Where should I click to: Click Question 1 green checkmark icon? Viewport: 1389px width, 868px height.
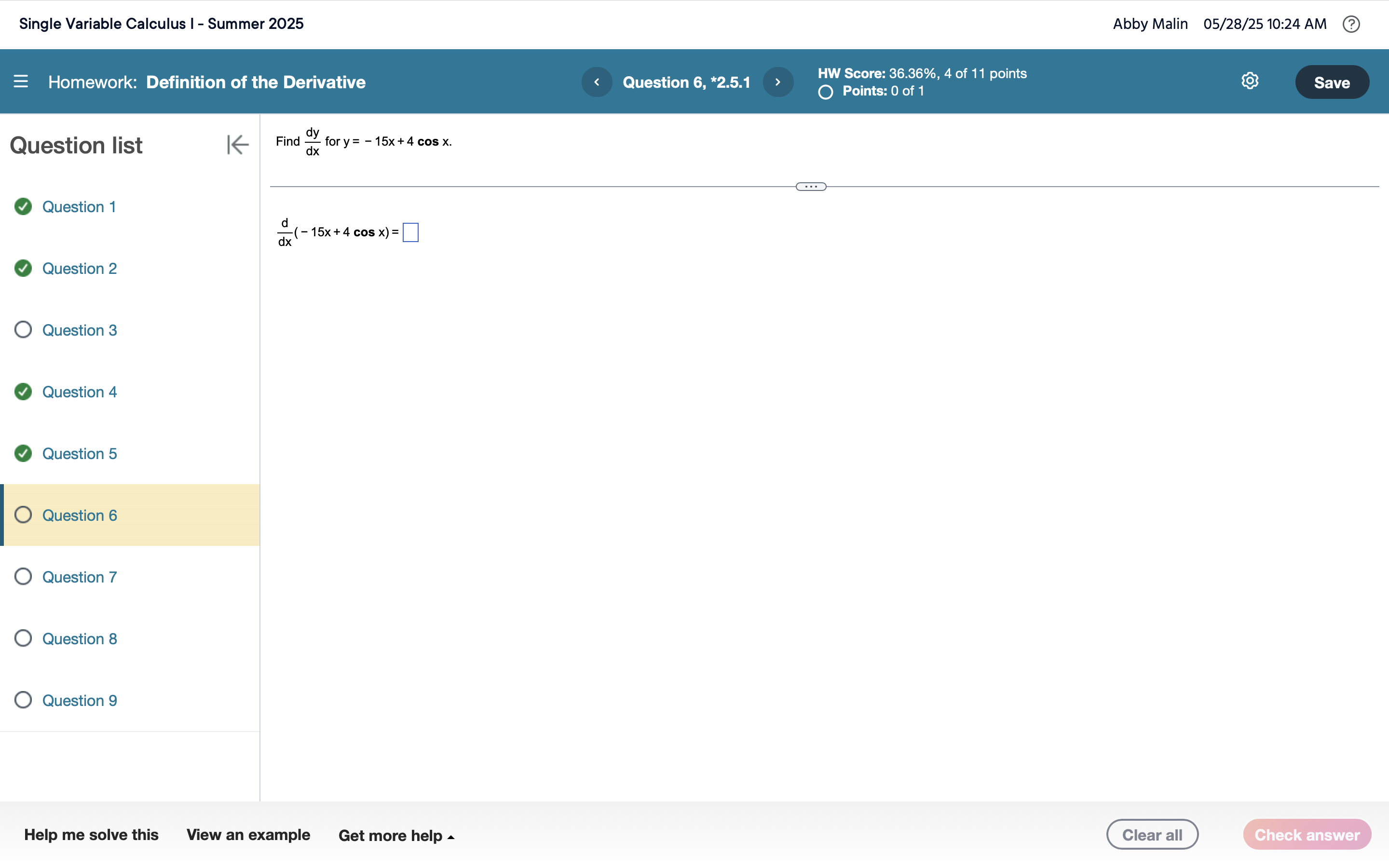pos(23,207)
